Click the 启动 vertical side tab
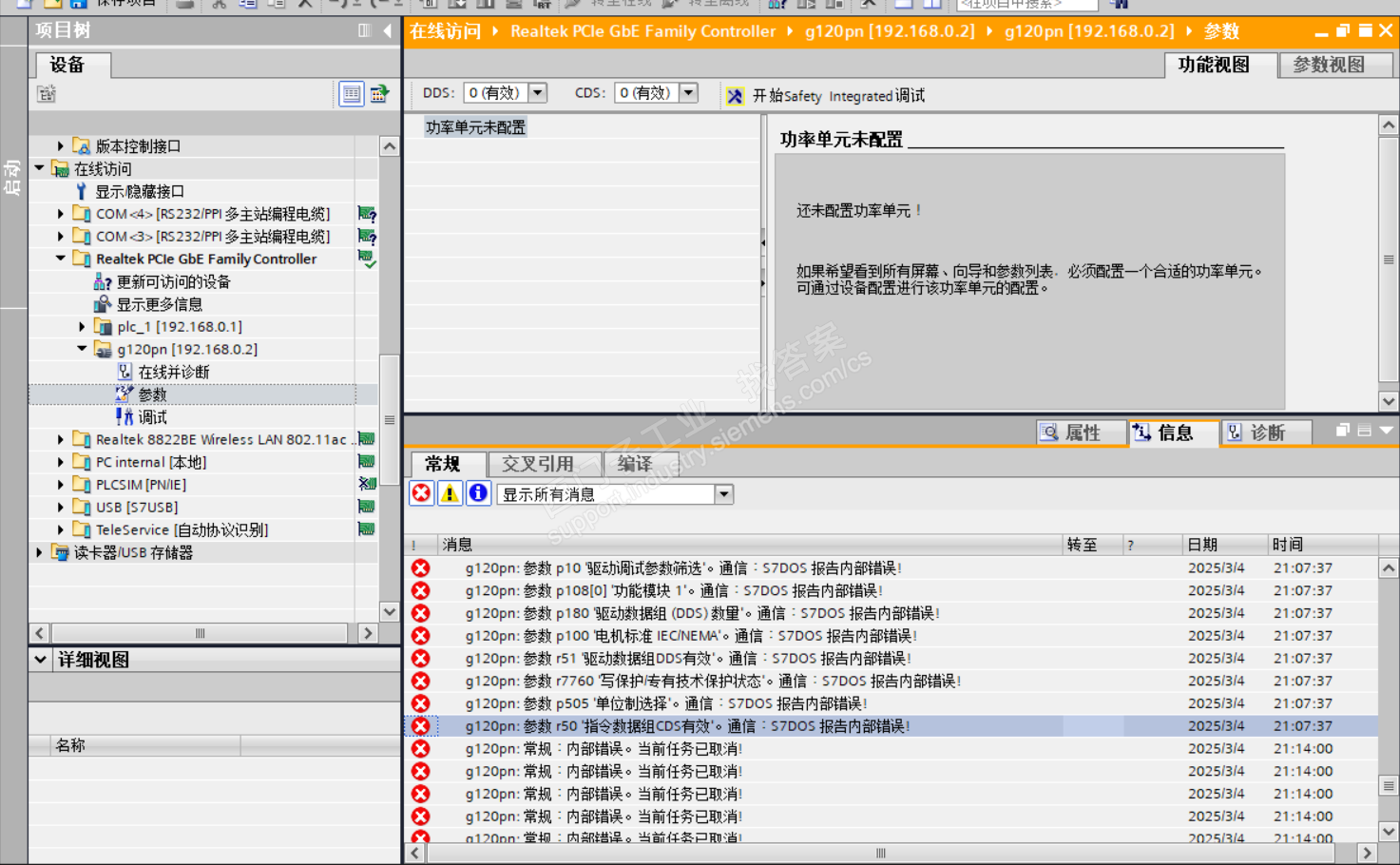This screenshot has height=865, width=1400. [12, 177]
